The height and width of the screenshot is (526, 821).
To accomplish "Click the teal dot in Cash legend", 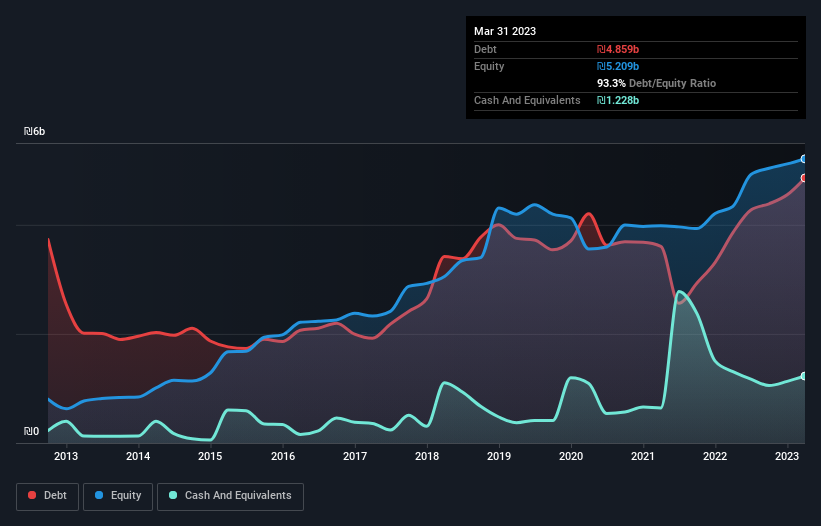I will coord(173,495).
